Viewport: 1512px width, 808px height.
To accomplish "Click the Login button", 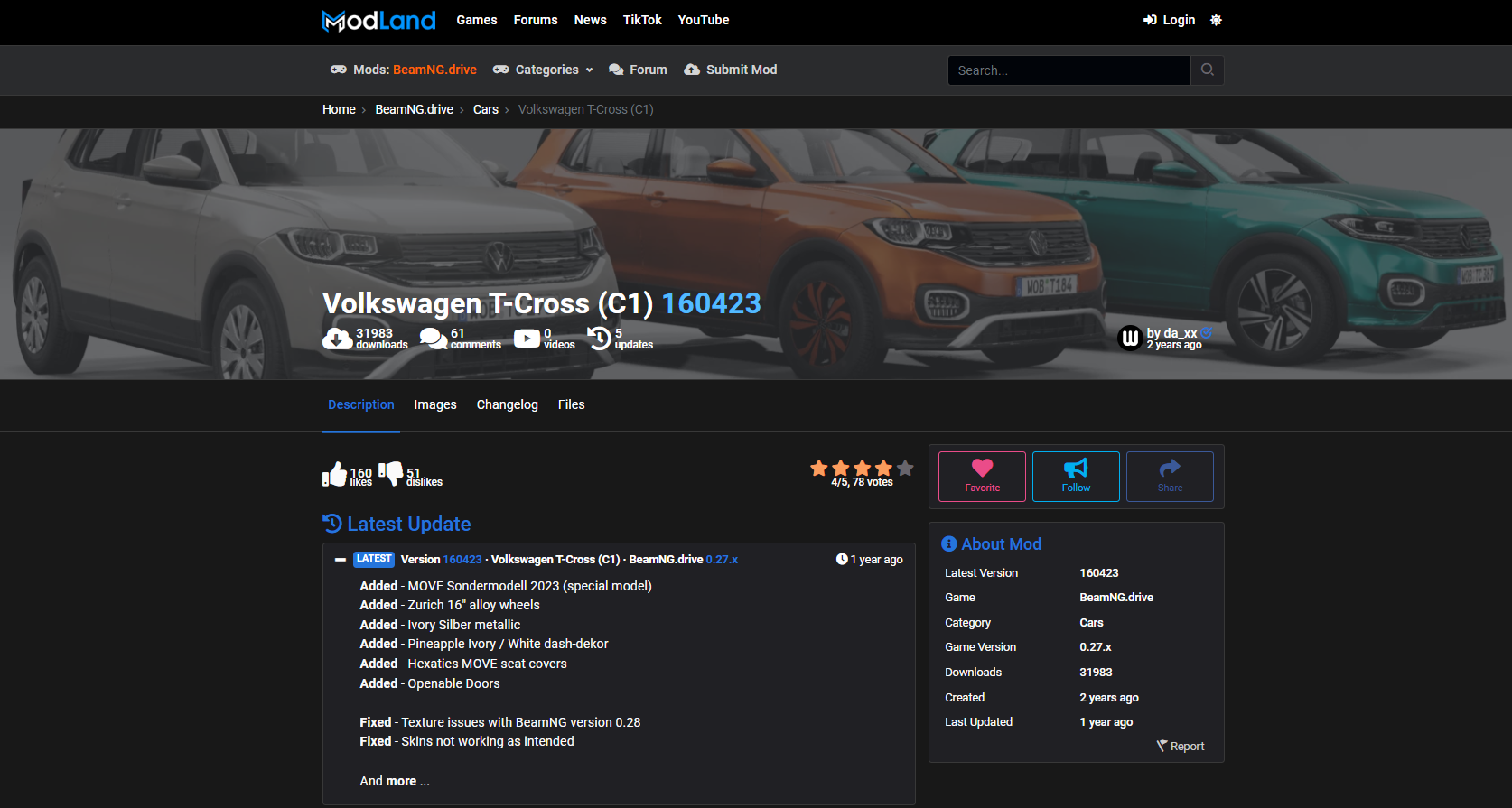I will pyautogui.click(x=1170, y=20).
